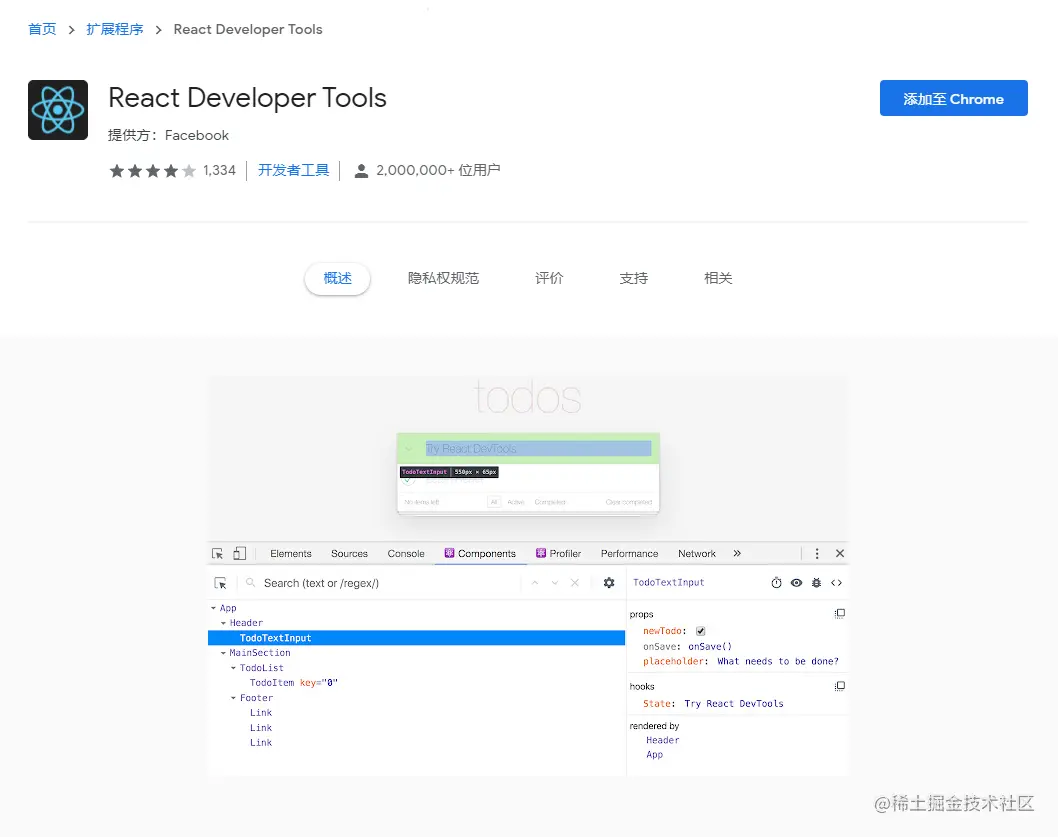Click the star rating icons

coord(152,171)
